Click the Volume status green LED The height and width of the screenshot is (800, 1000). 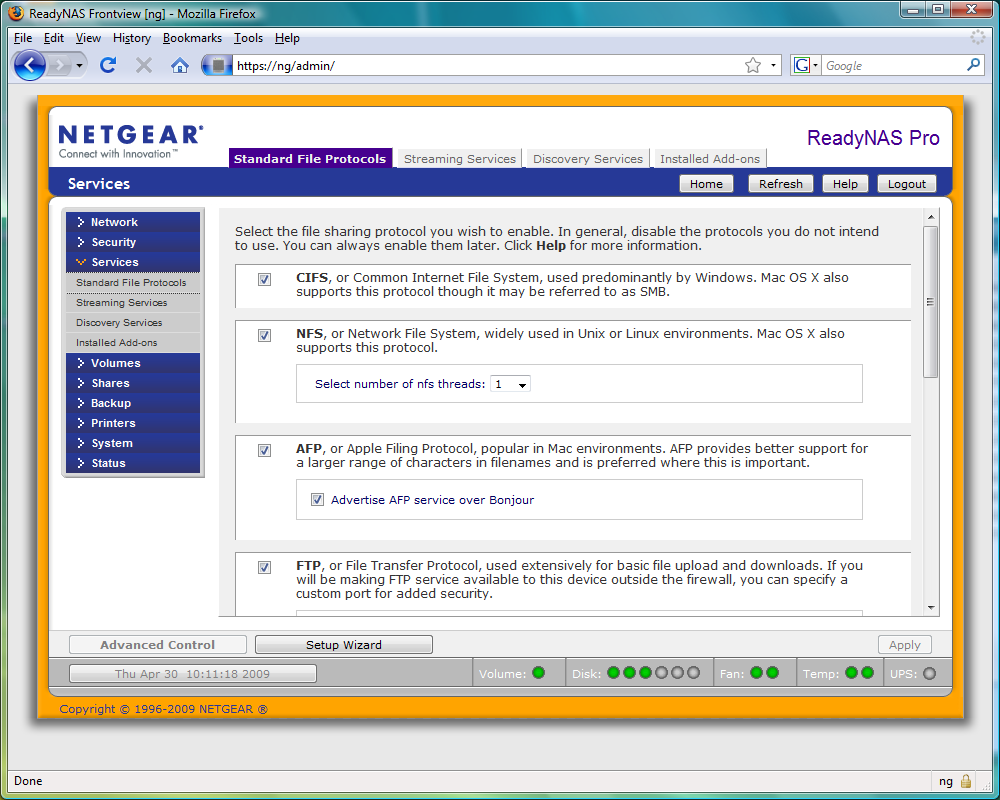pyautogui.click(x=538, y=673)
